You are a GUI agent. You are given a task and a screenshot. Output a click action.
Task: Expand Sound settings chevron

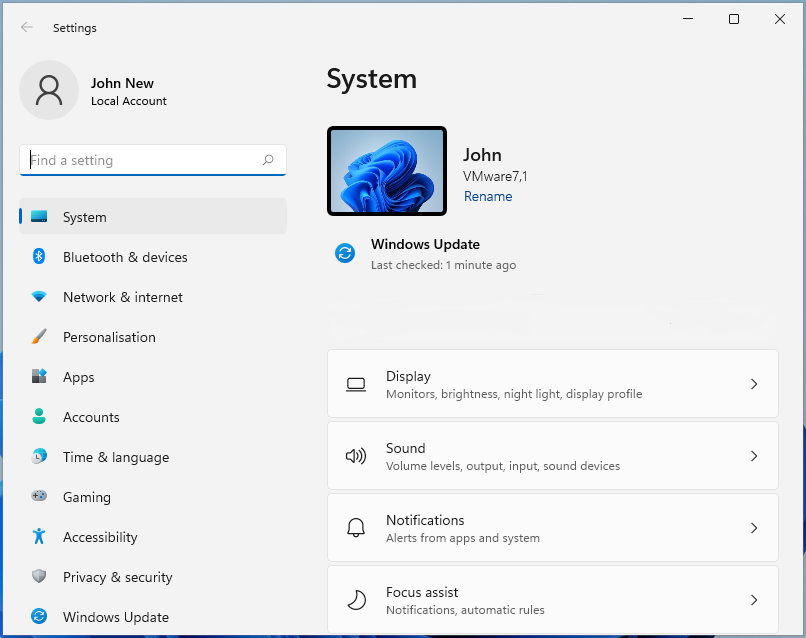[x=754, y=456]
